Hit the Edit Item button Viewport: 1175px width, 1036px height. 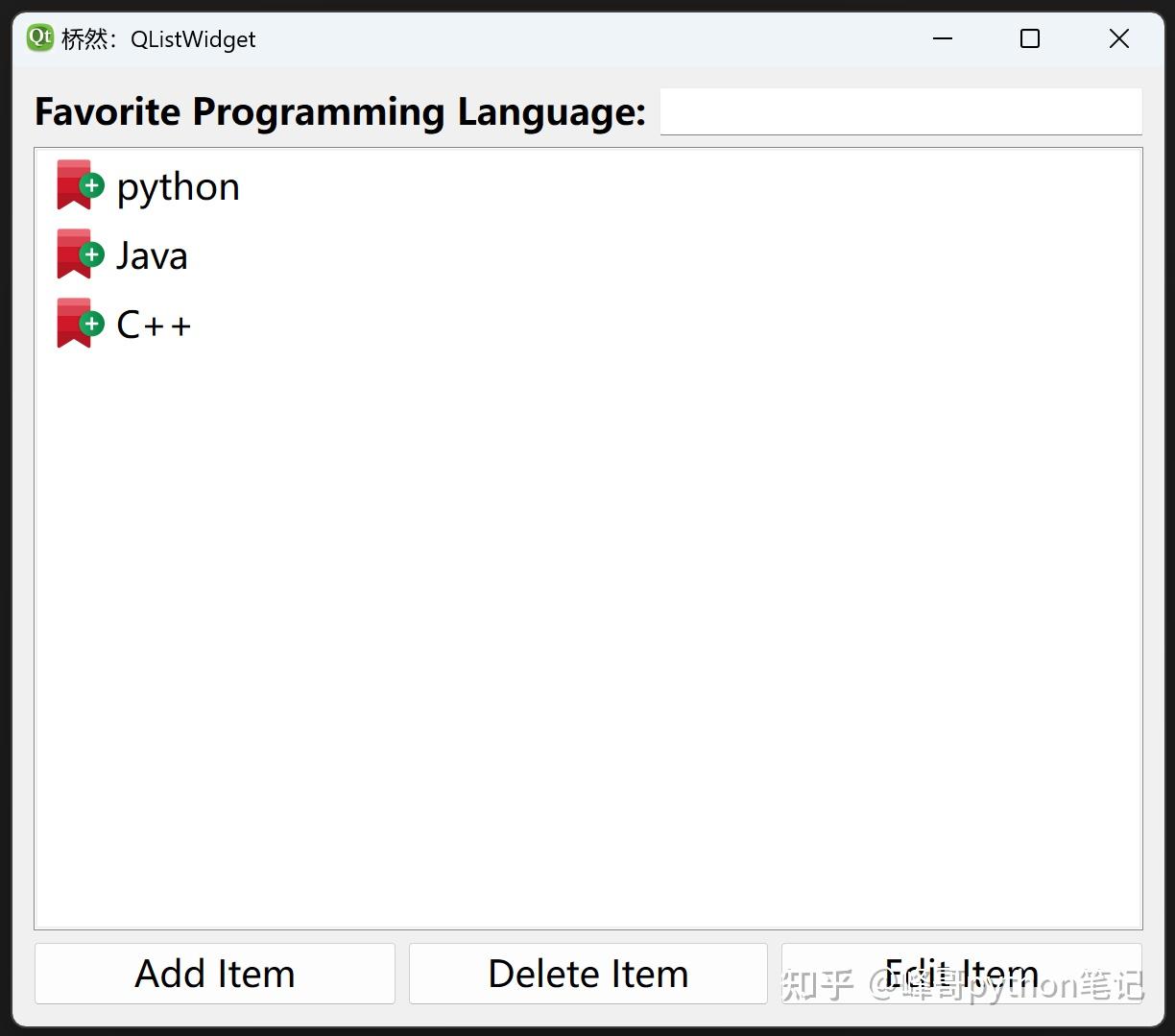coord(961,974)
